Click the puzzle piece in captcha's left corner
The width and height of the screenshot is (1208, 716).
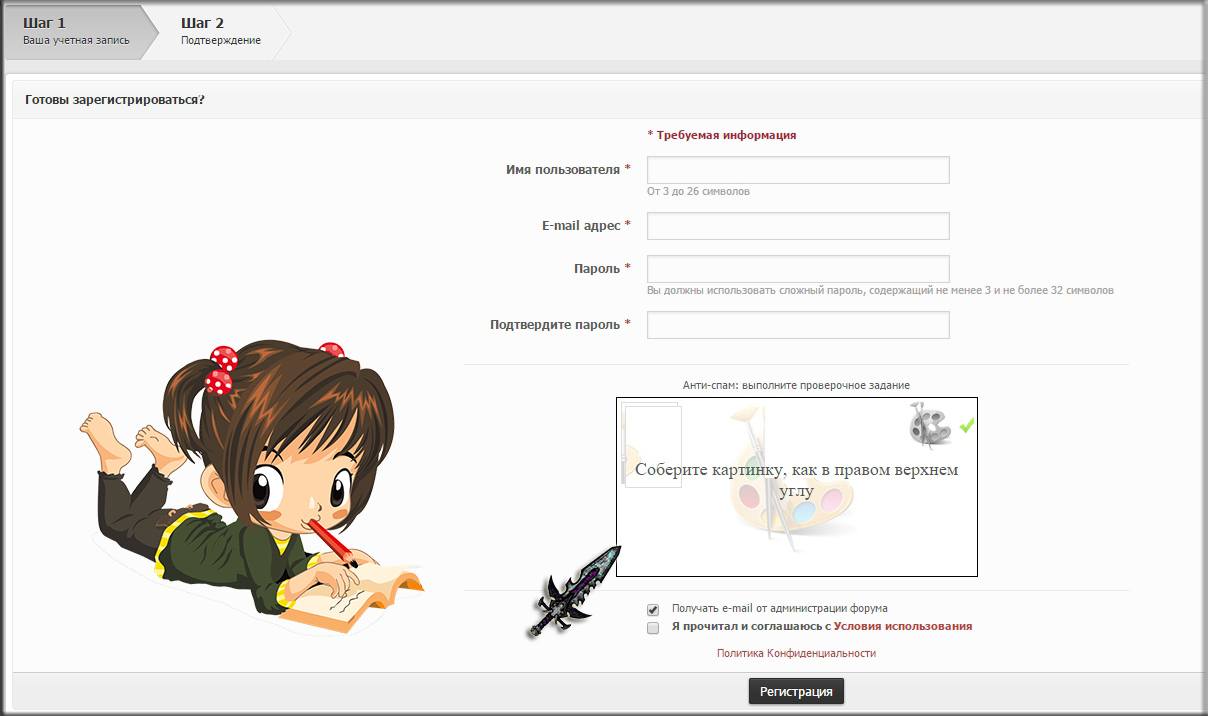(x=651, y=445)
